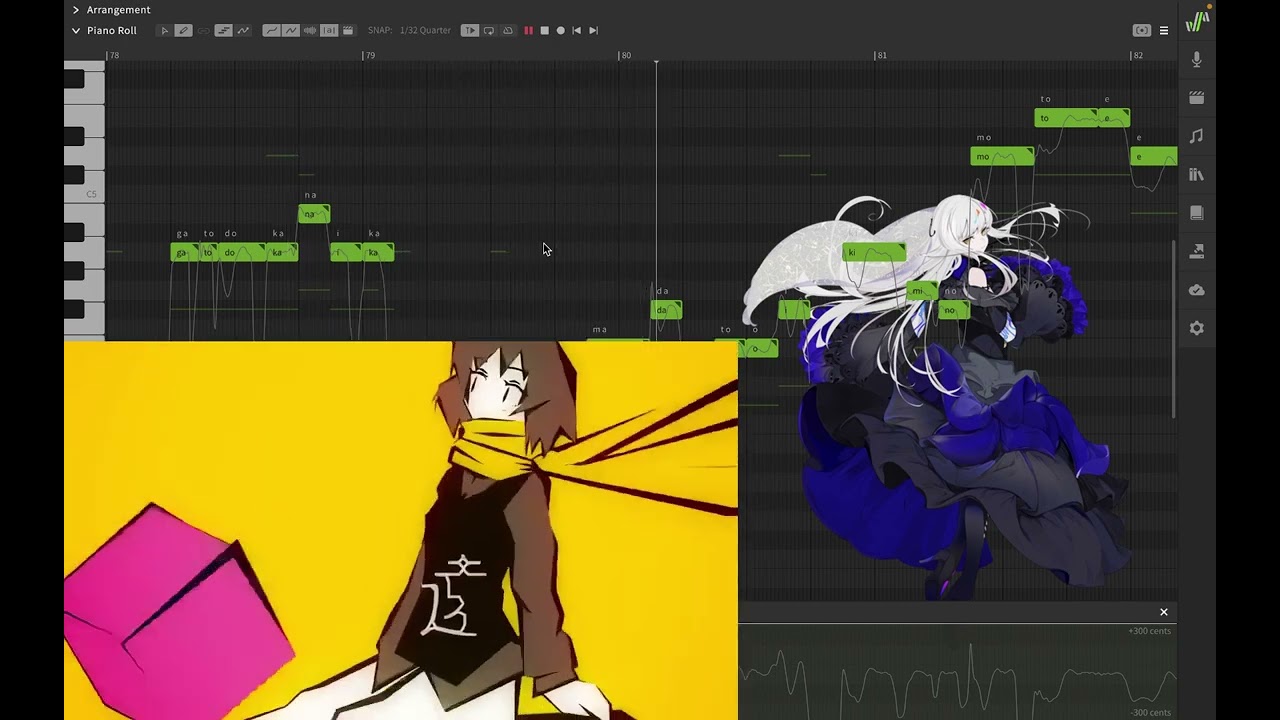Toggle the jagged pitch deviation display button
Screen dimensions: 1280x720
coord(291,31)
